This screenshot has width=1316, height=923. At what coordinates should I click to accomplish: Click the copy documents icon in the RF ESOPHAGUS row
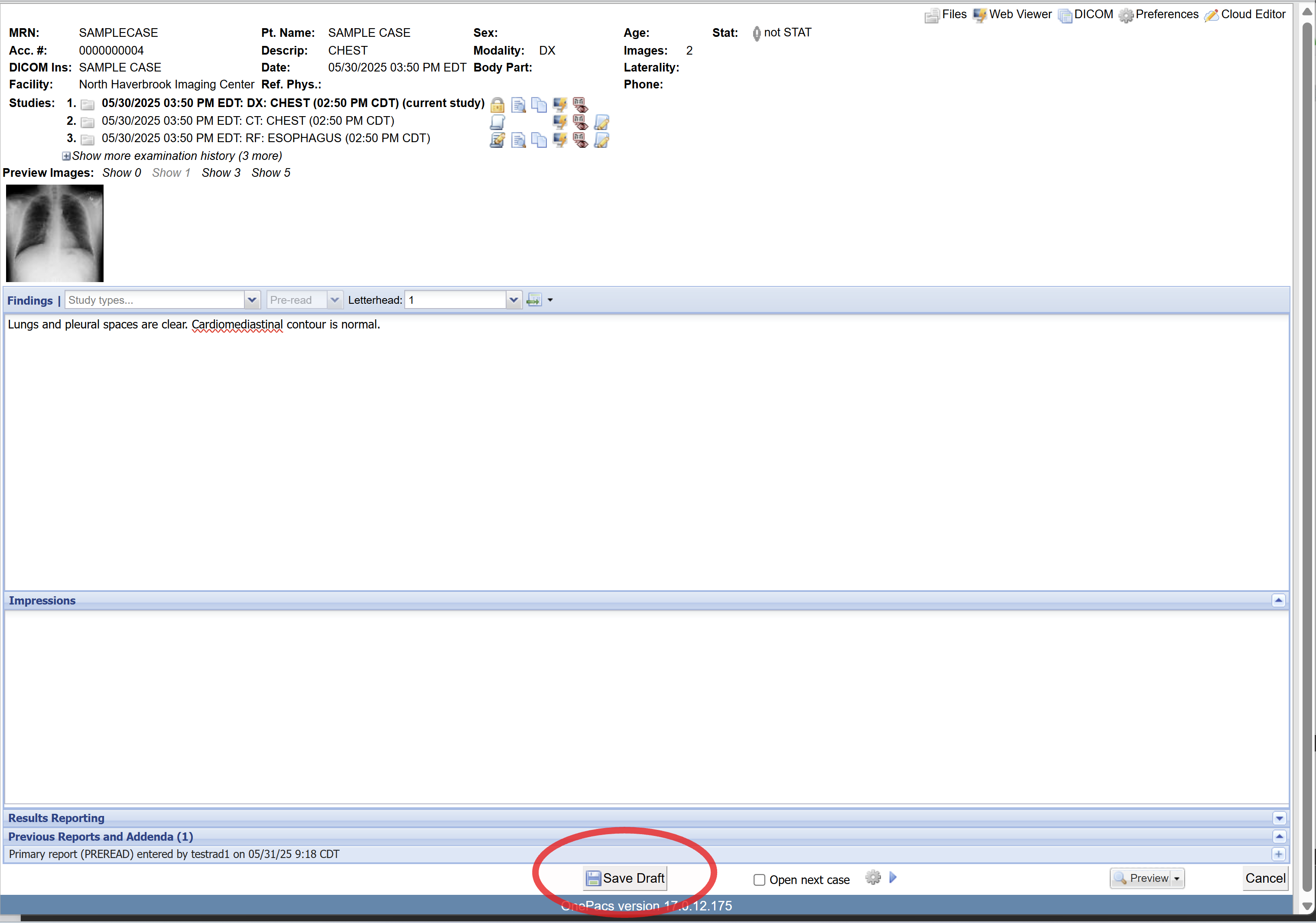[x=539, y=140]
